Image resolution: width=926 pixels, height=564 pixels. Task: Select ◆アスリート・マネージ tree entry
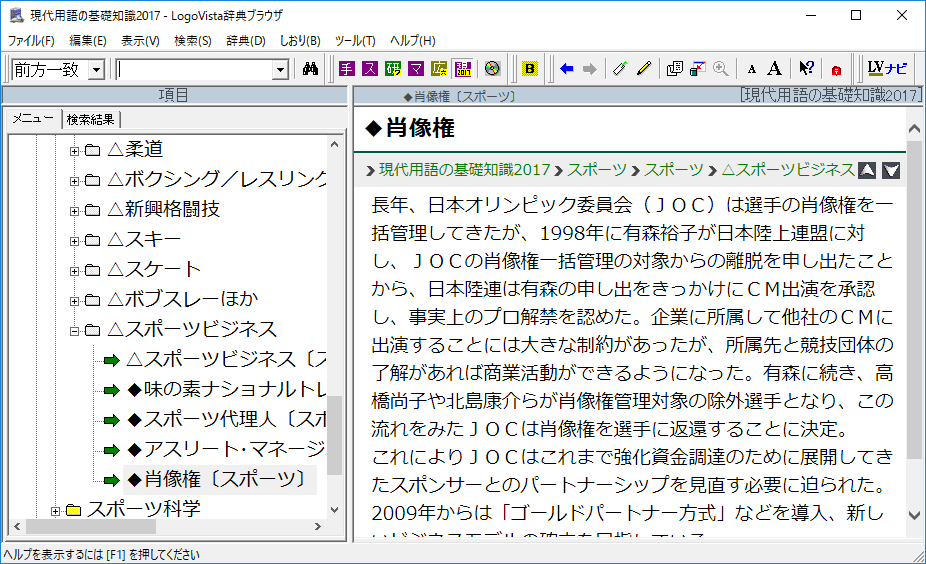point(226,449)
